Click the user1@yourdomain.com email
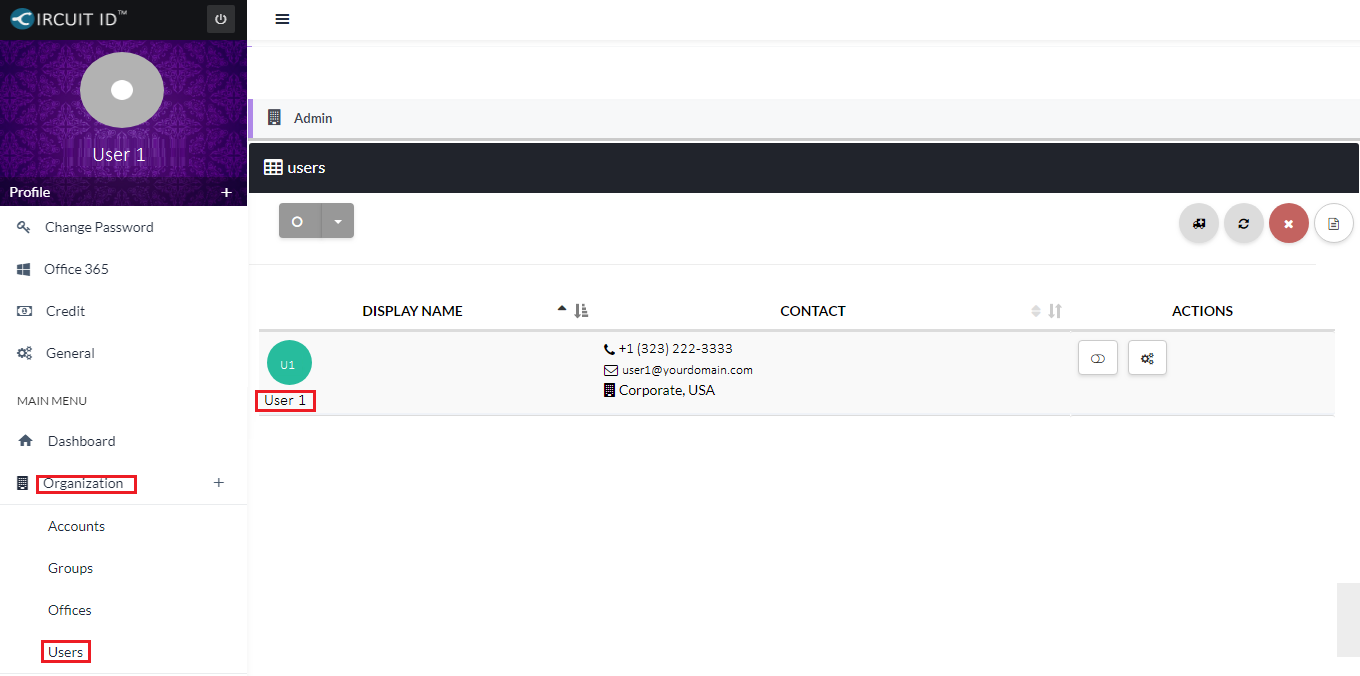Image resolution: width=1360 pixels, height=676 pixels. click(x=687, y=370)
